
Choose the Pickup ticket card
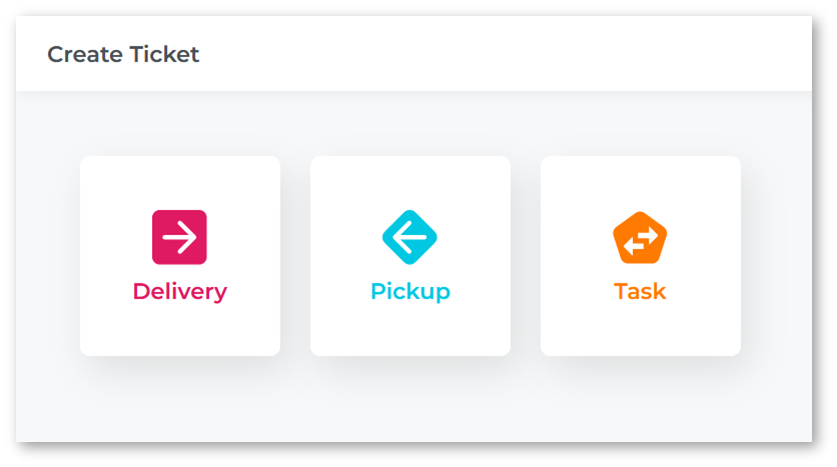410,256
